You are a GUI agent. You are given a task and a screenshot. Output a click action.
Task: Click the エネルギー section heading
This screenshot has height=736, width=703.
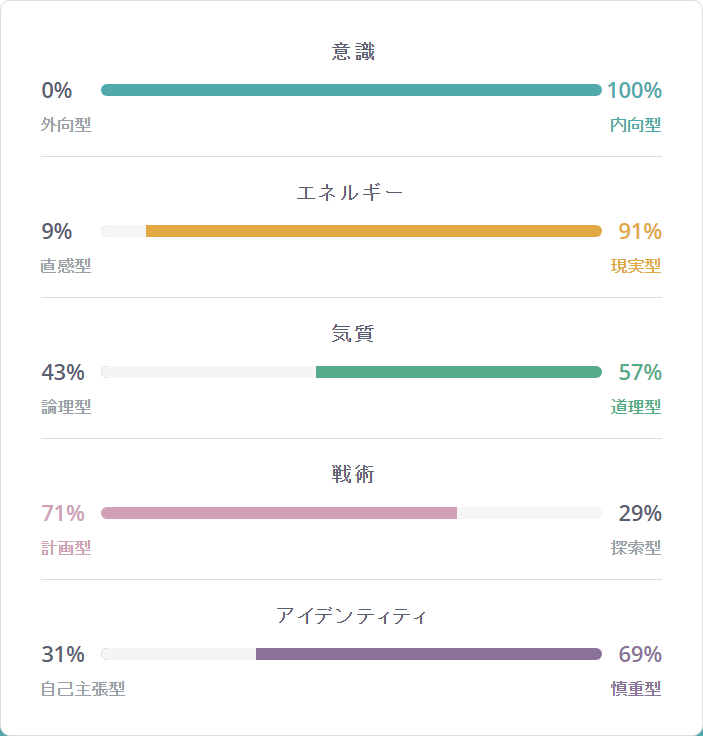point(351,193)
